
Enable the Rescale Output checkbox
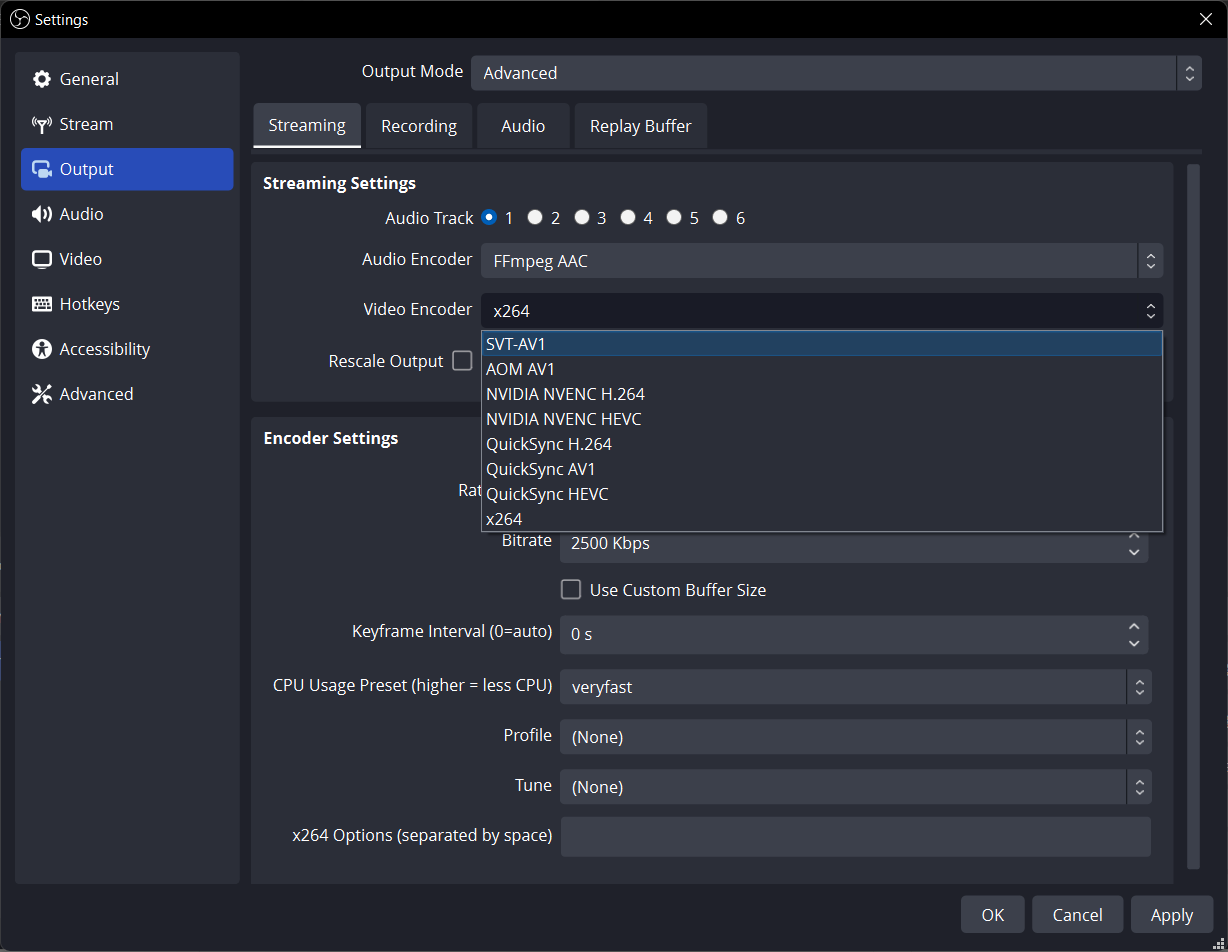(x=462, y=360)
